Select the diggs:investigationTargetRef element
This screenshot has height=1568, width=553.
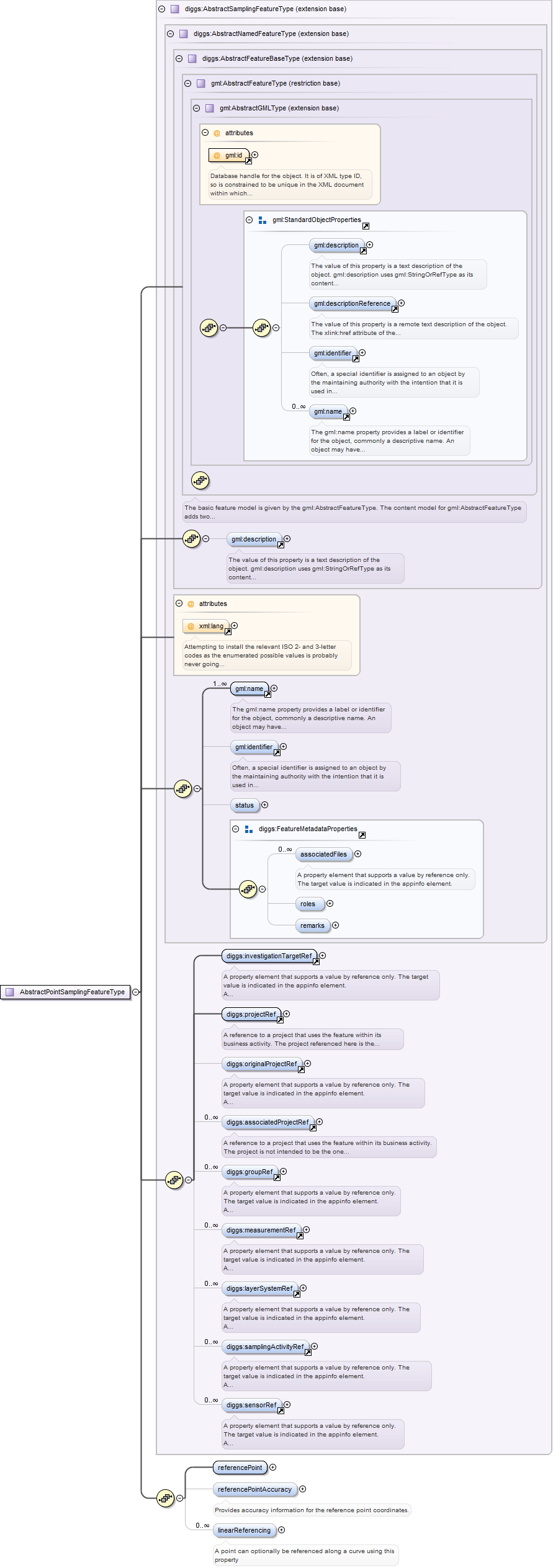269,956
